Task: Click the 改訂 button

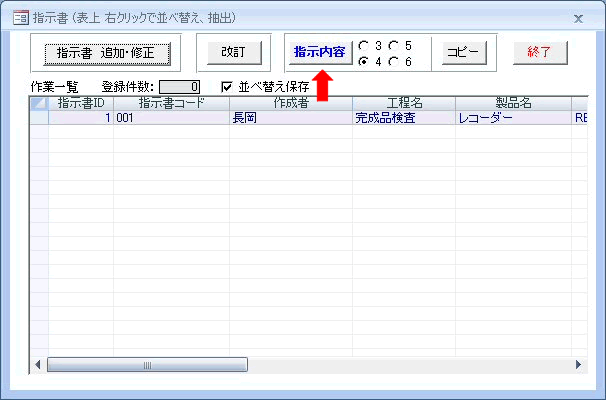Action: [x=234, y=53]
